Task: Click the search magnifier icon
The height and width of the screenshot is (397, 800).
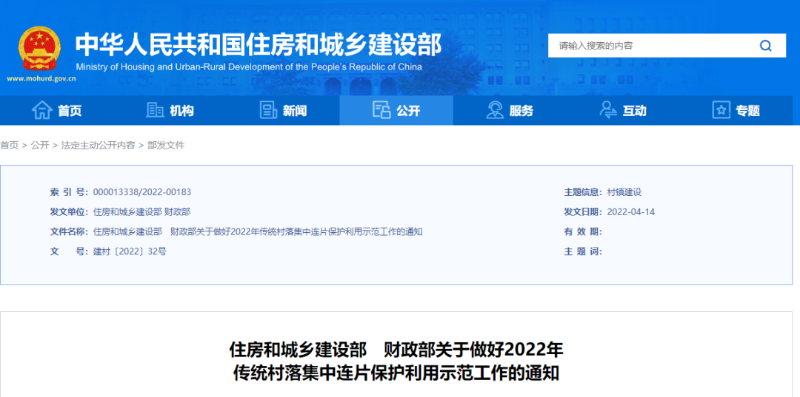Action: pyautogui.click(x=765, y=46)
